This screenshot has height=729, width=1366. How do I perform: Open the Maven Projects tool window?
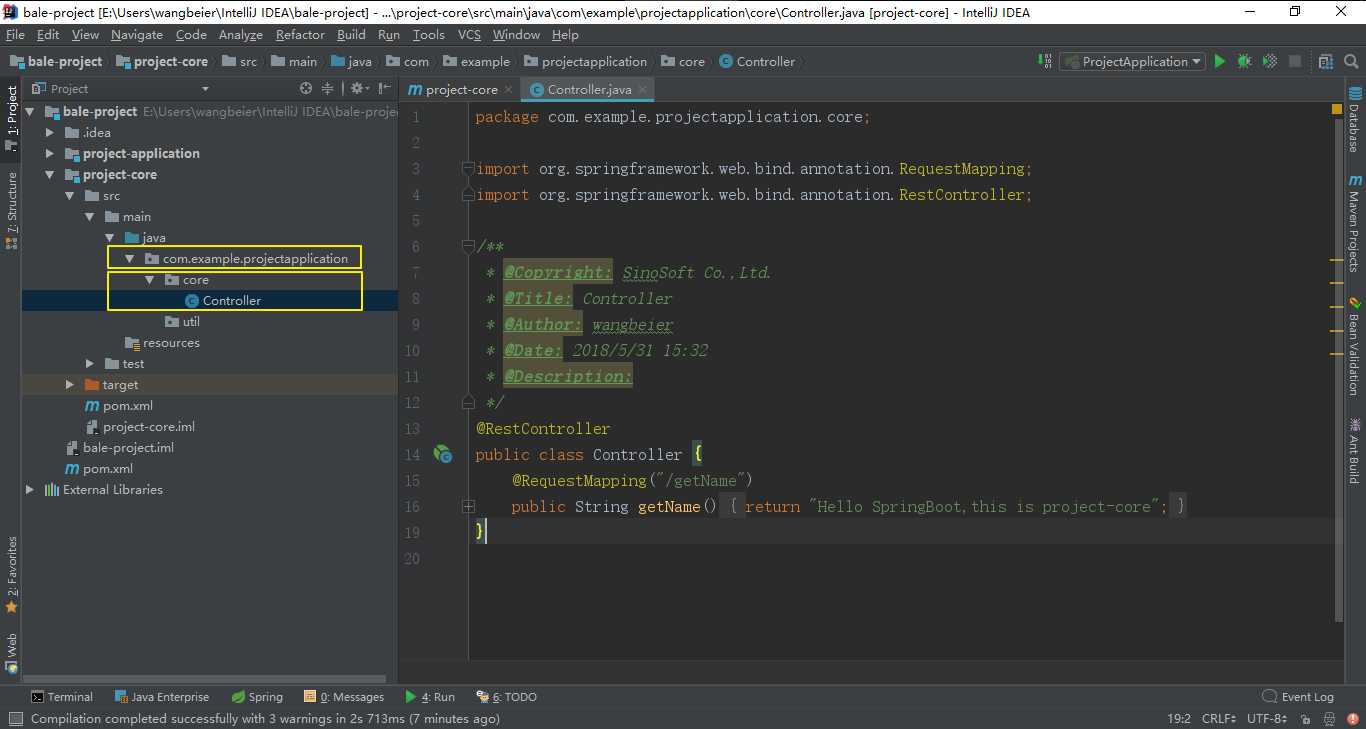click(1354, 224)
